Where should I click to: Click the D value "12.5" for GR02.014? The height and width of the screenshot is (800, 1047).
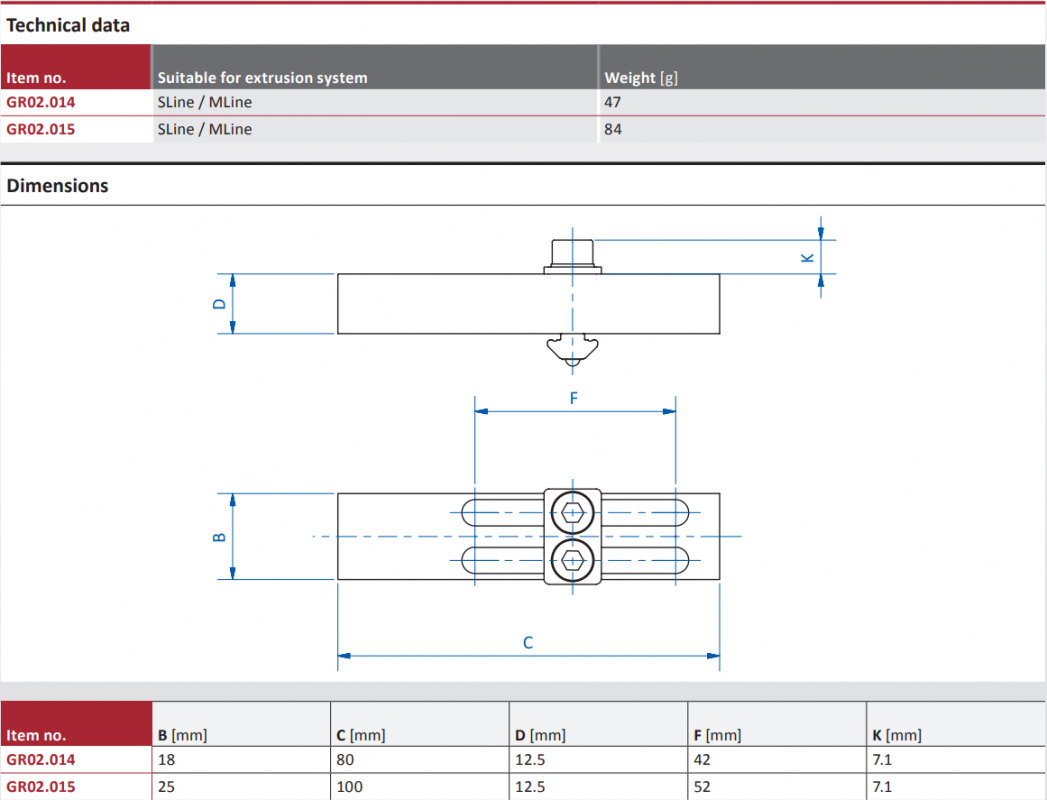point(530,760)
